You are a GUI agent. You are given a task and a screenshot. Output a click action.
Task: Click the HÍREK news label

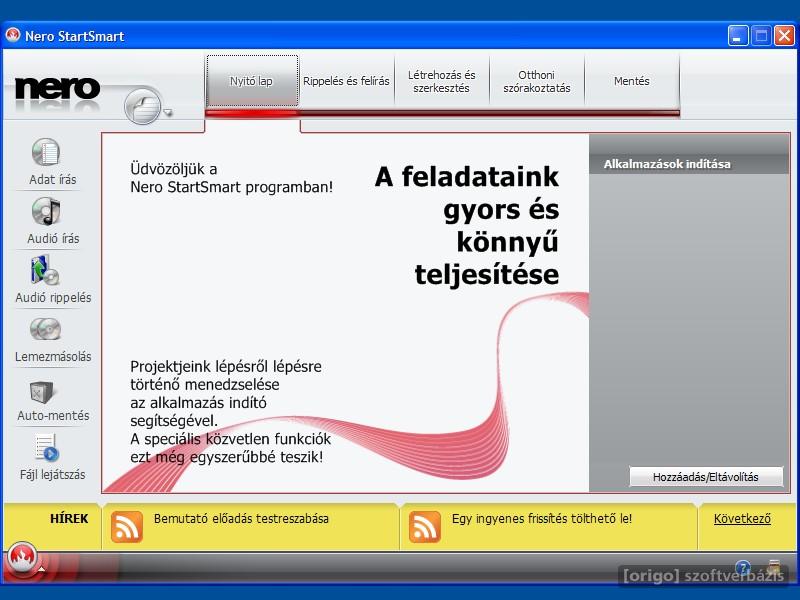(69, 519)
